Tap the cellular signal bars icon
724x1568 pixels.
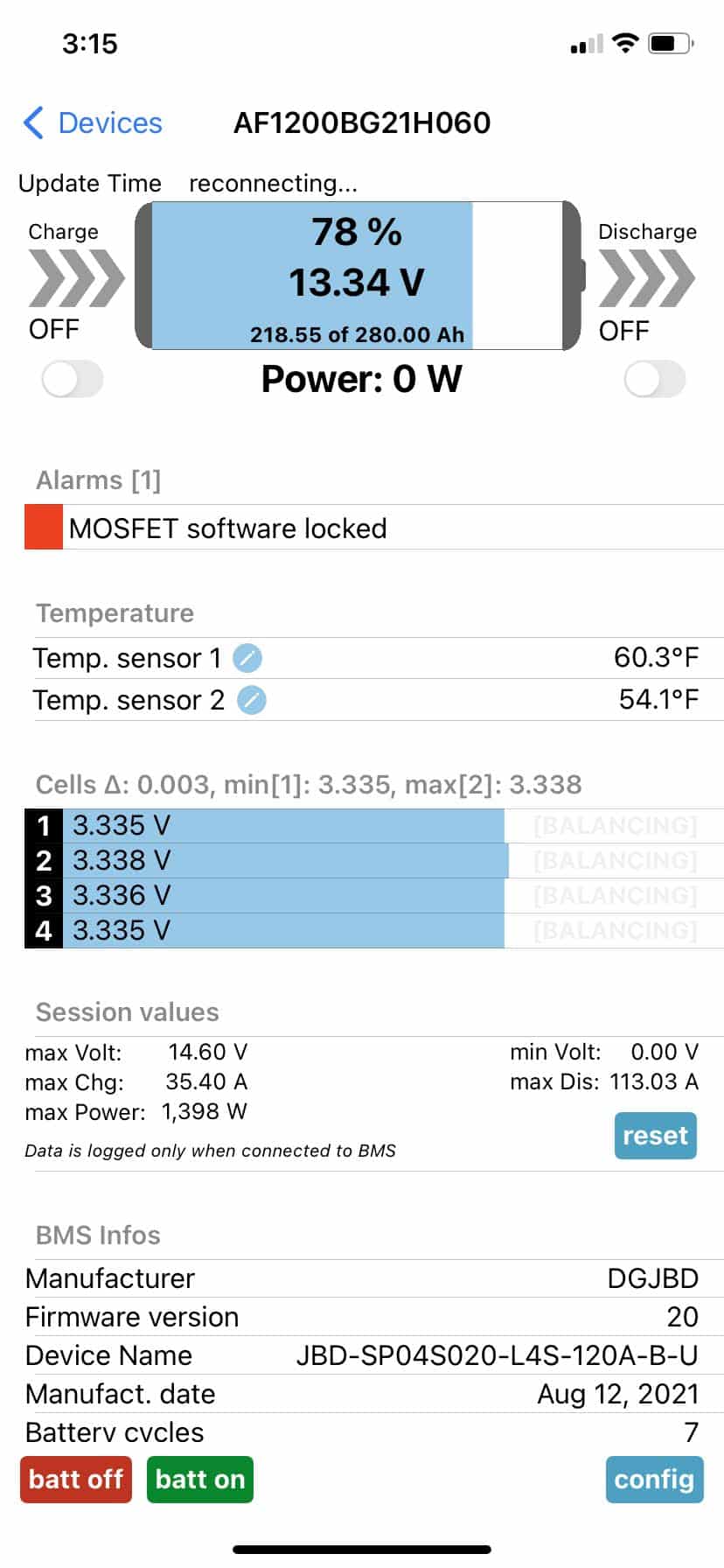[587, 44]
